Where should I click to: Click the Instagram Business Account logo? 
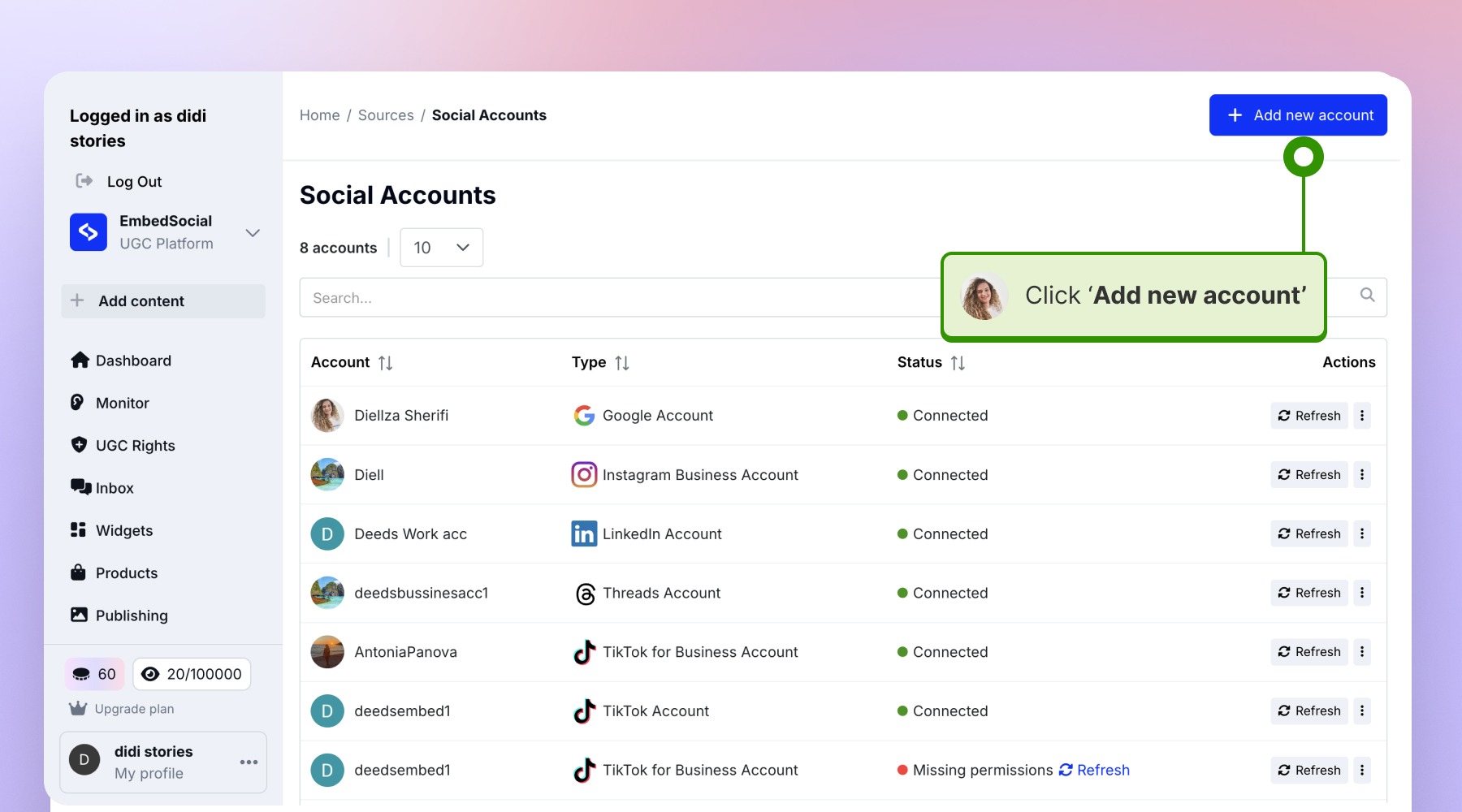pos(584,474)
